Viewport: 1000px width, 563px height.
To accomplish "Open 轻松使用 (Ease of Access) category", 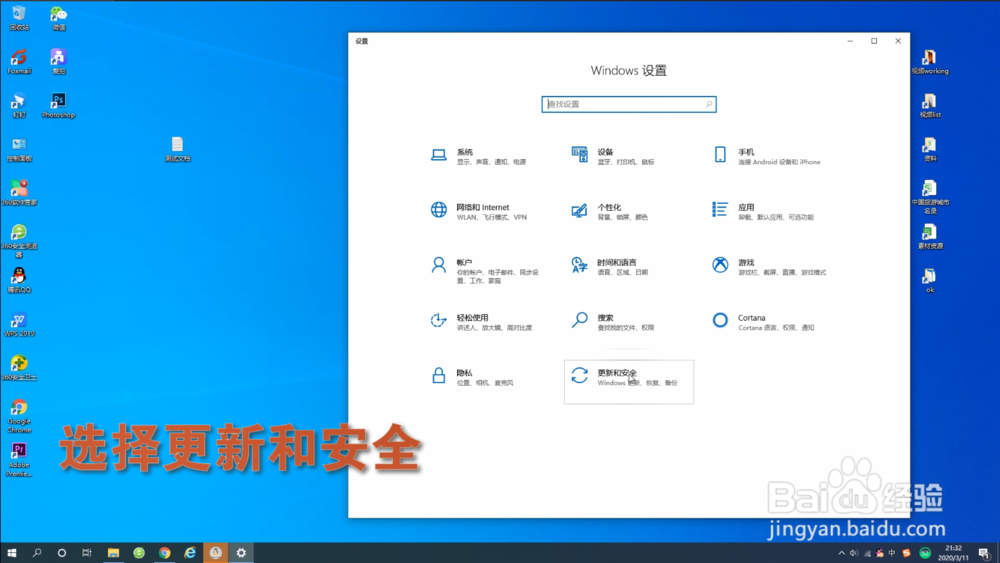I will click(x=480, y=321).
